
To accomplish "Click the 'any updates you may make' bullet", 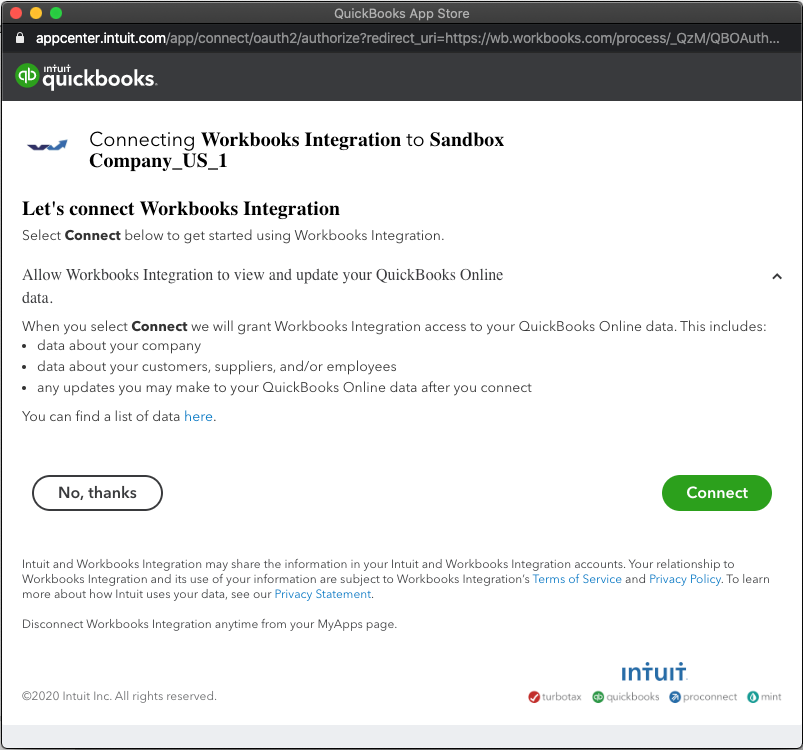I will (284, 388).
